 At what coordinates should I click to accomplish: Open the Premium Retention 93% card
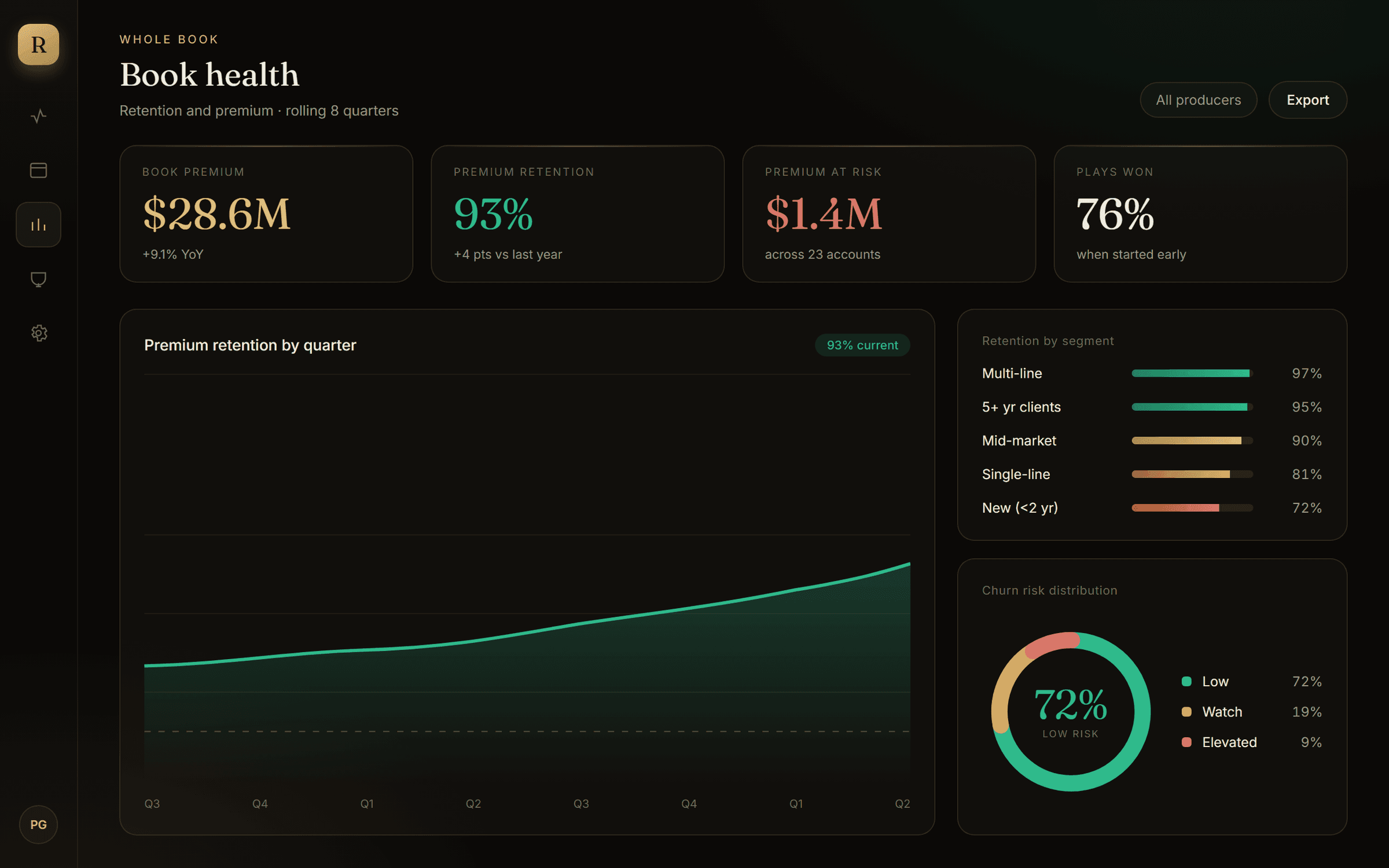click(578, 214)
